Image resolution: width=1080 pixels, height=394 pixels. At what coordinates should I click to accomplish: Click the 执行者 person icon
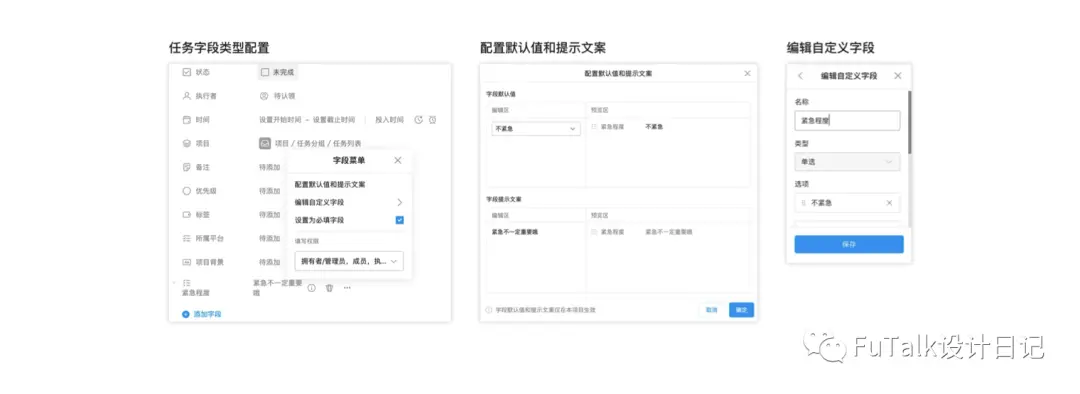click(x=186, y=96)
